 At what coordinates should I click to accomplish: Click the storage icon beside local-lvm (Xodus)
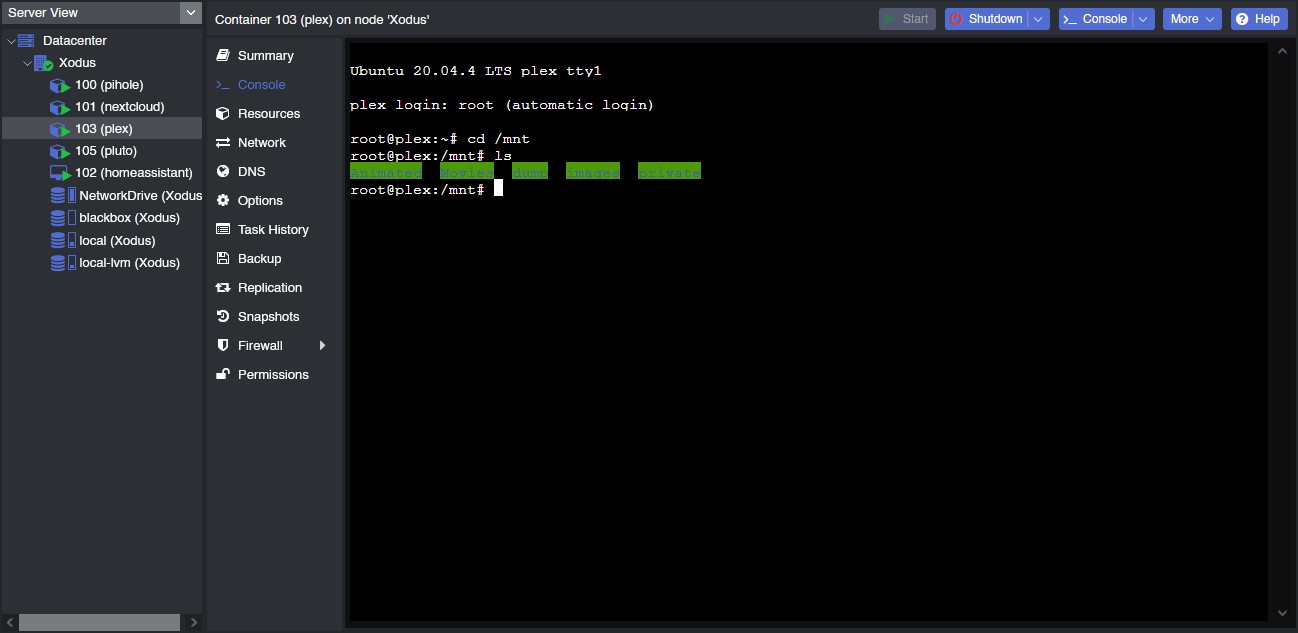(59, 262)
